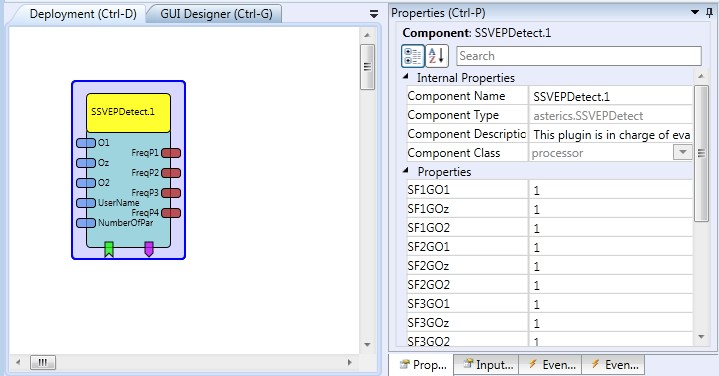Edit the SF2GO1 value

(x=611, y=247)
